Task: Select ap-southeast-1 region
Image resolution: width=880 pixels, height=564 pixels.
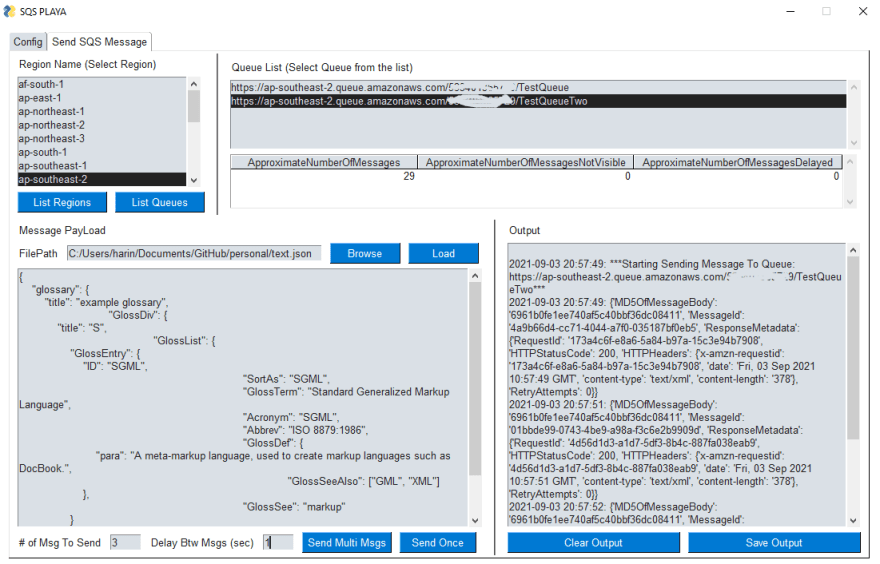Action: coord(102,166)
